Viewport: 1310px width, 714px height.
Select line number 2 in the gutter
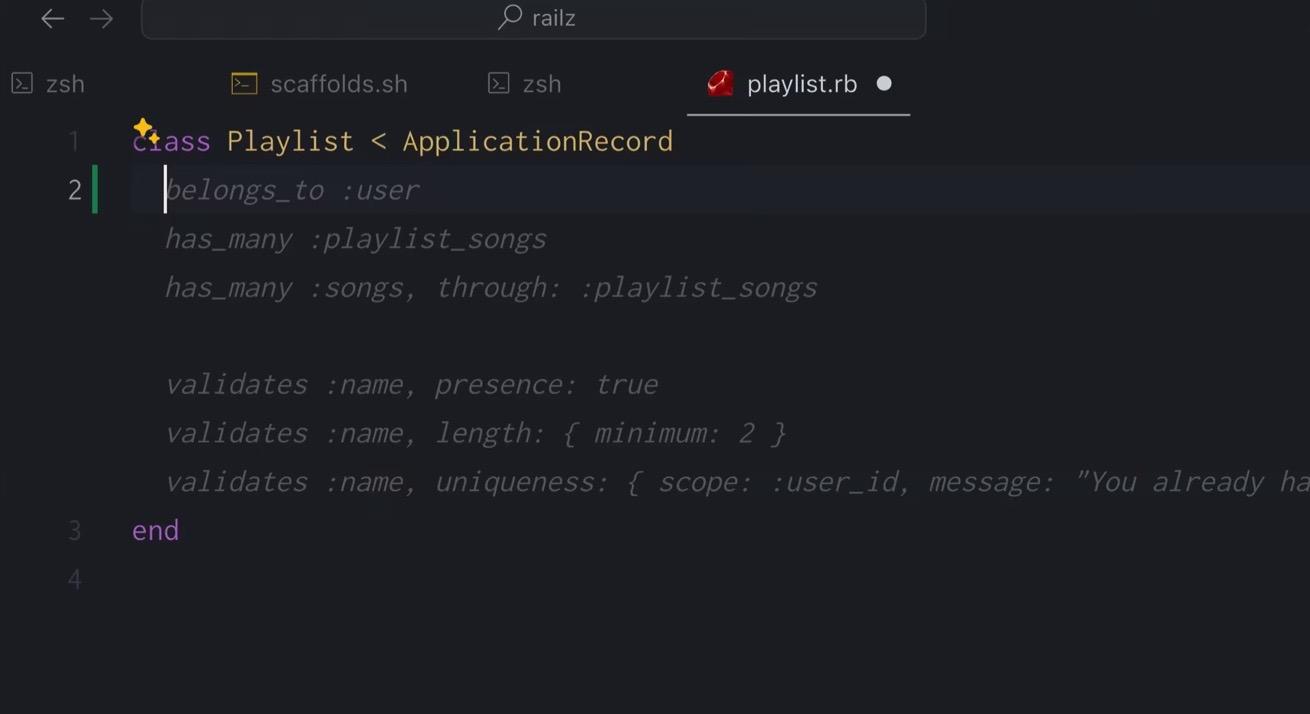(x=75, y=190)
